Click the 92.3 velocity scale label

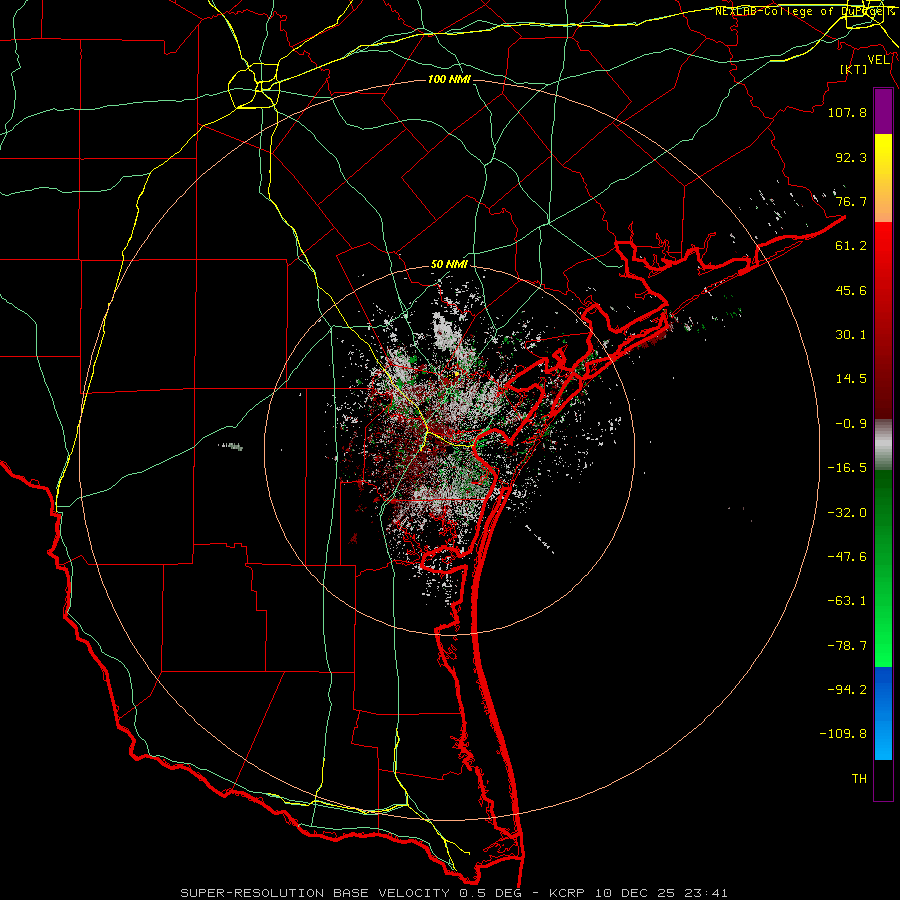point(851,157)
